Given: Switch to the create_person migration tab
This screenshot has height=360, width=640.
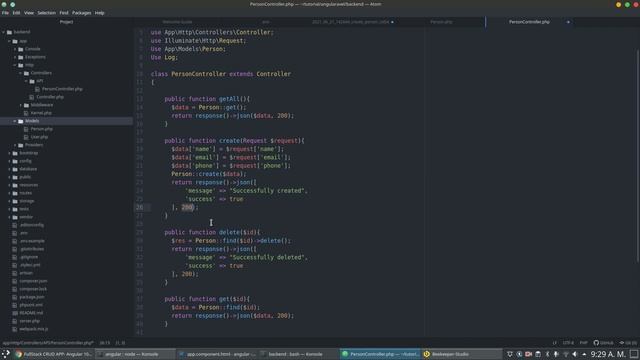Looking at the screenshot, I should pyautogui.click(x=353, y=22).
